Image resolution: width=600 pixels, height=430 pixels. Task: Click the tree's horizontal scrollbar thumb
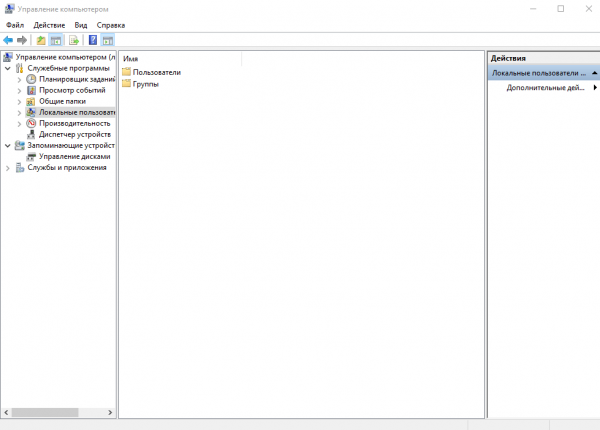(45, 412)
